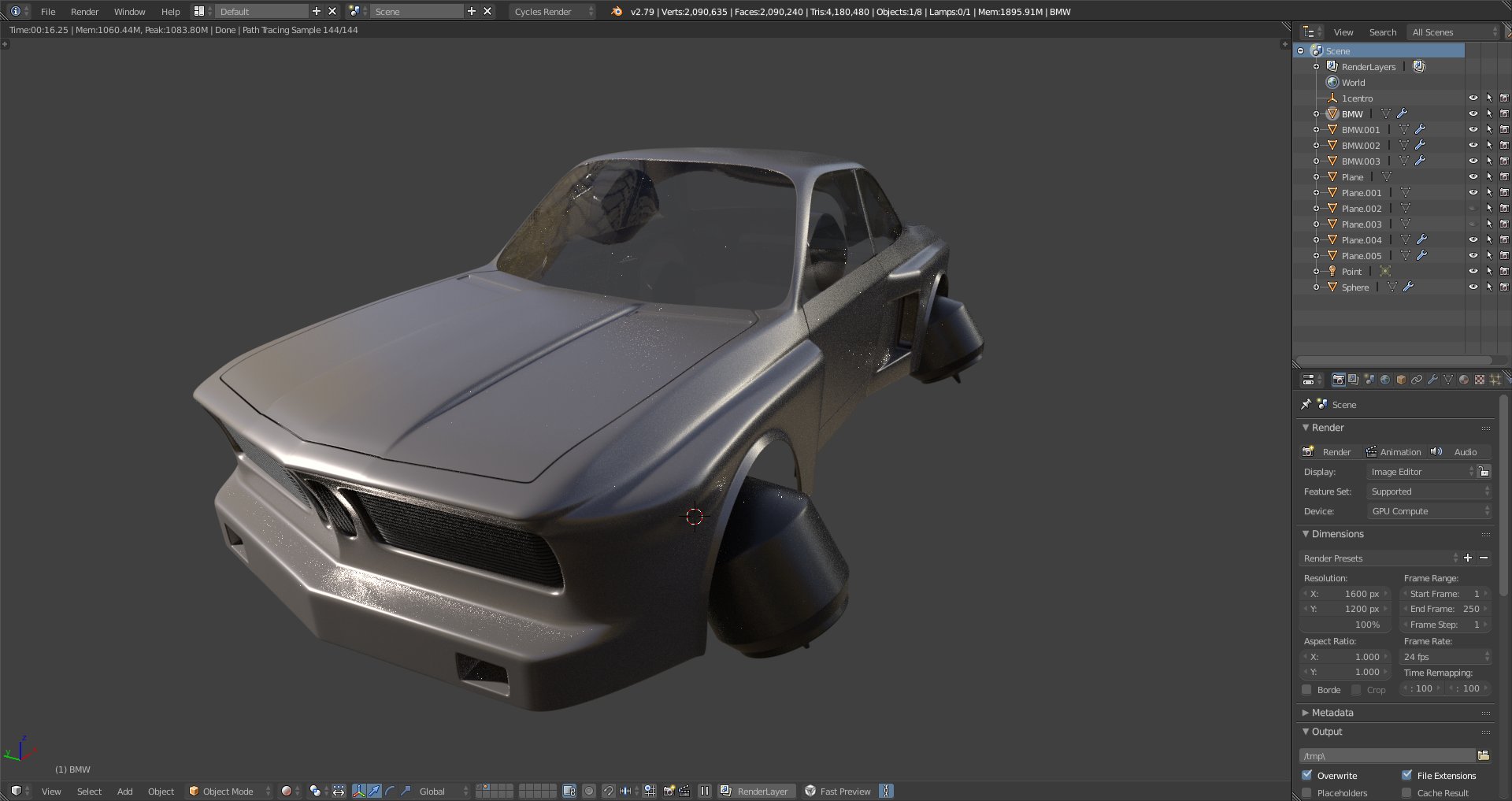Open the Render Presets dropdown

click(1380, 558)
